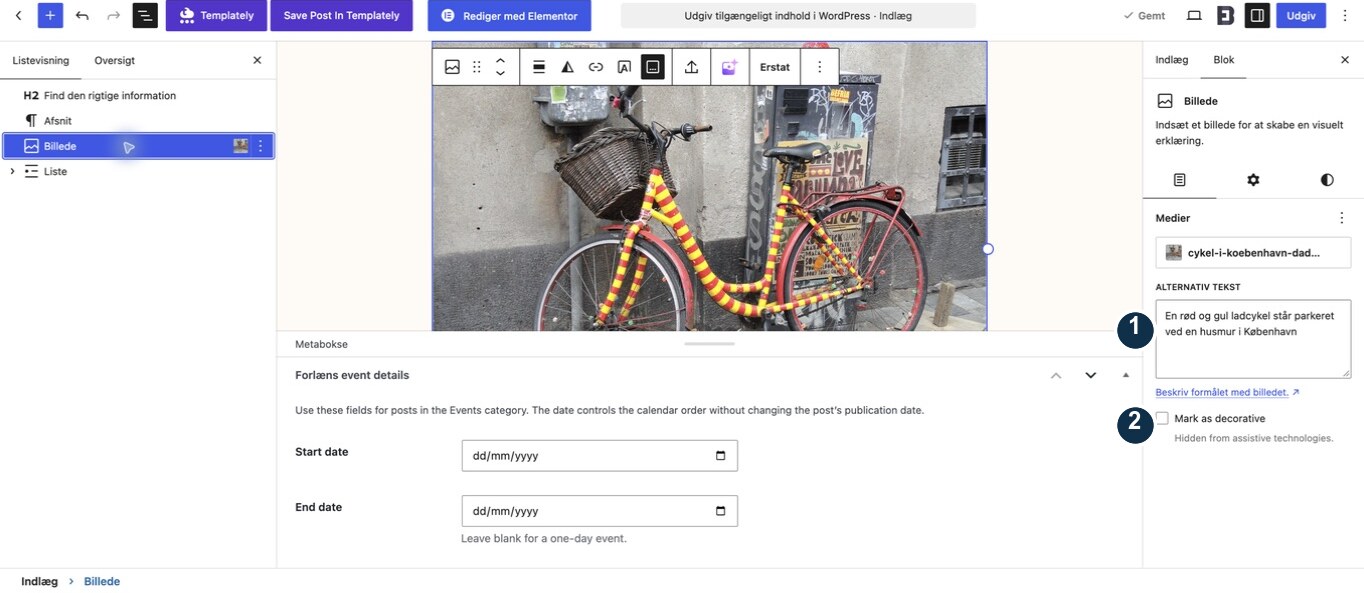
Task: Move the image block up
Action: (x=501, y=60)
